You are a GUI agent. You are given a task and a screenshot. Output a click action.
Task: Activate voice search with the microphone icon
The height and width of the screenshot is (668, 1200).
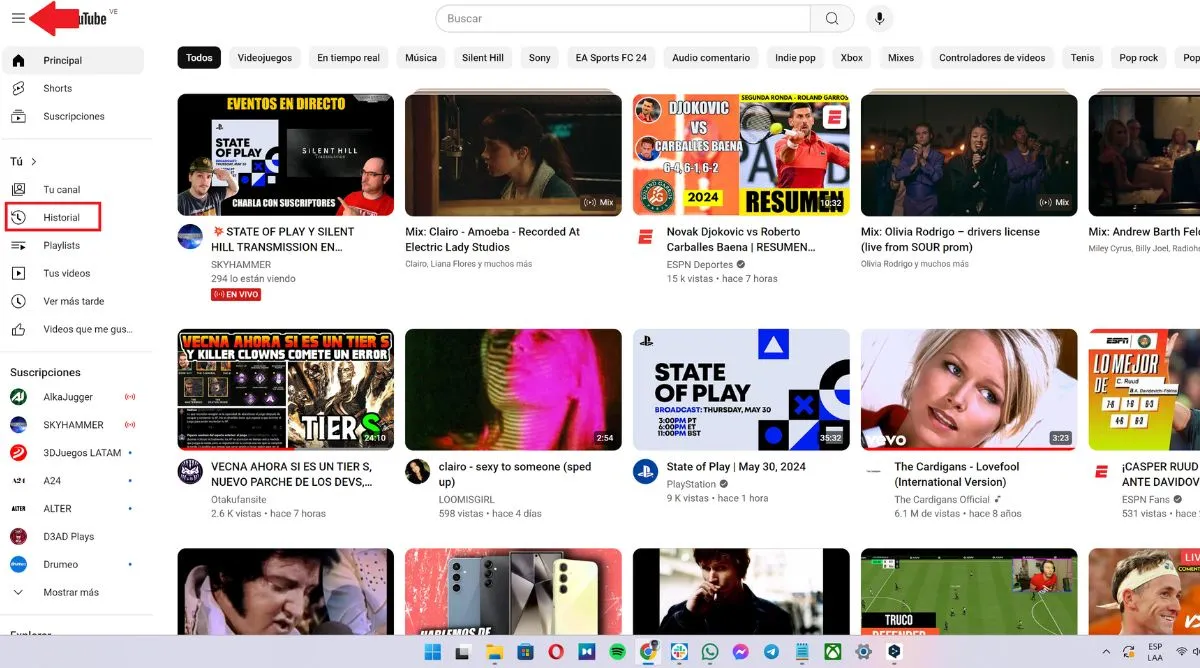879,18
